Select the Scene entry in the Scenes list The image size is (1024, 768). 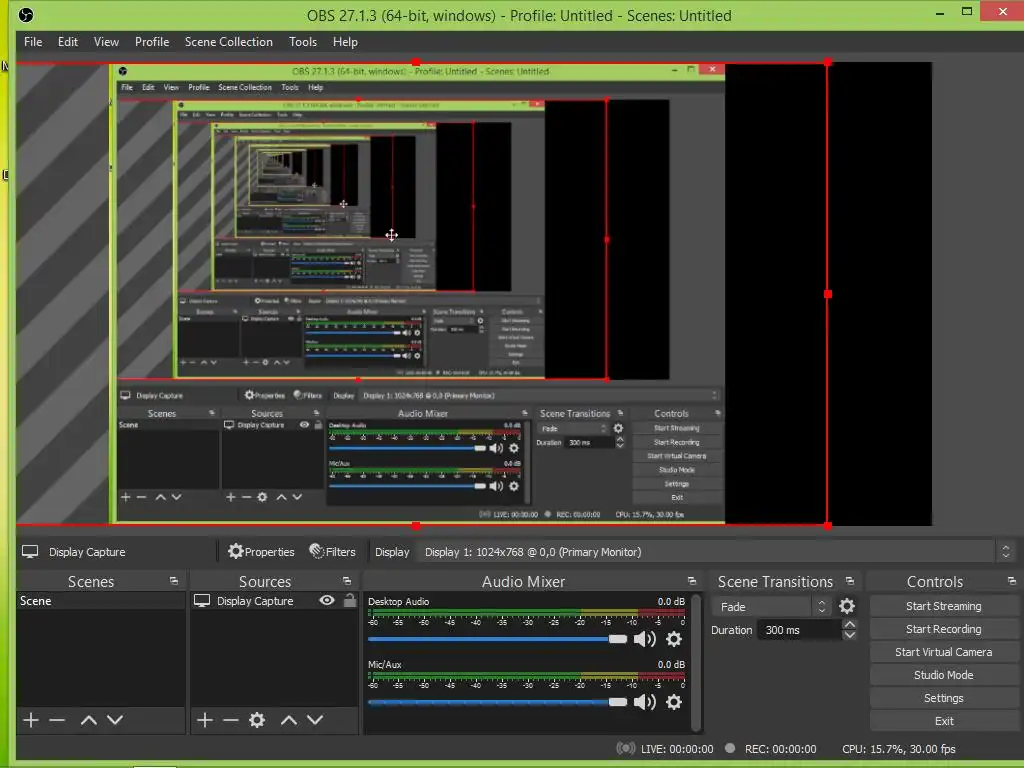tap(101, 601)
